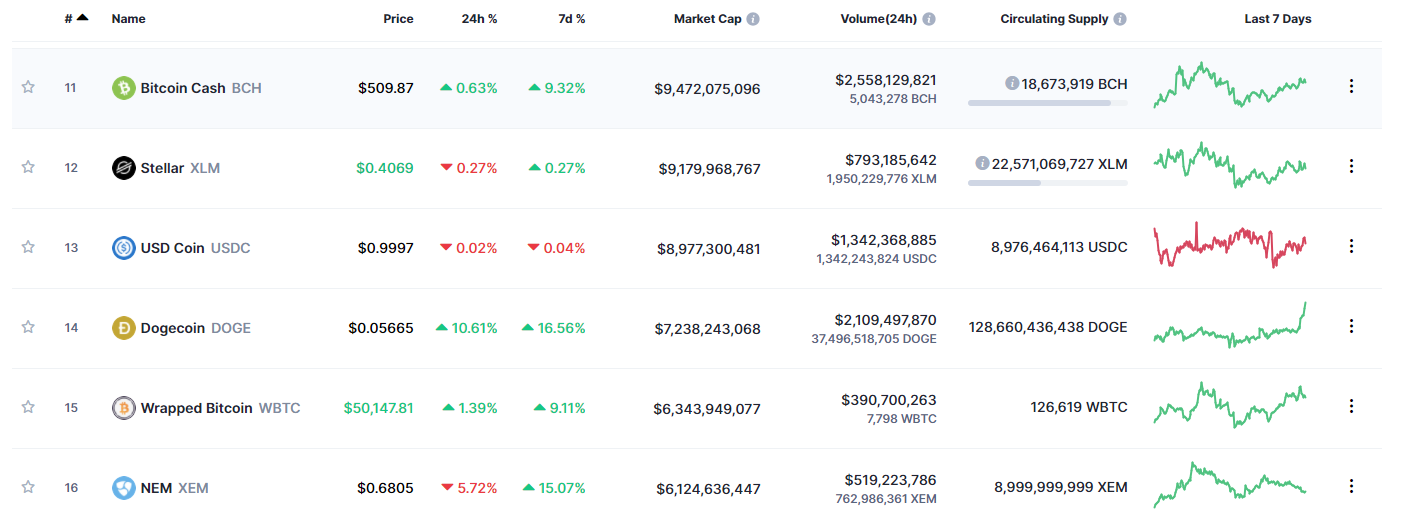Open Bitcoin Cash more options menu

(1351, 87)
